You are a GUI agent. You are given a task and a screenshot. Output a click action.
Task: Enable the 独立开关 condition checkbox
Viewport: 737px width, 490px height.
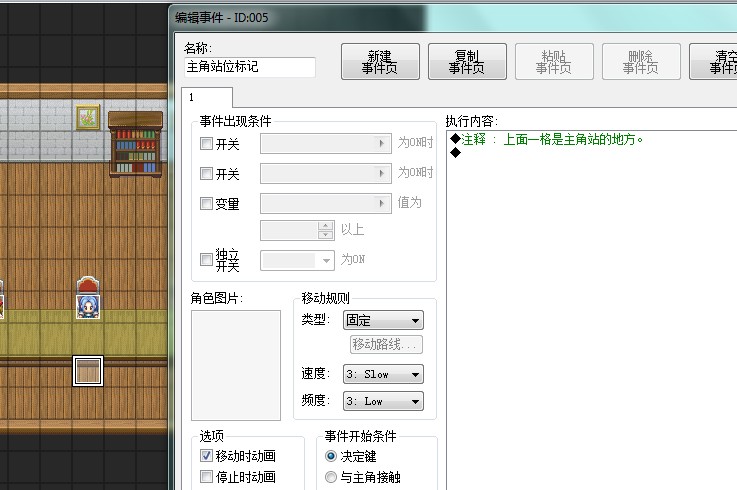[206, 260]
